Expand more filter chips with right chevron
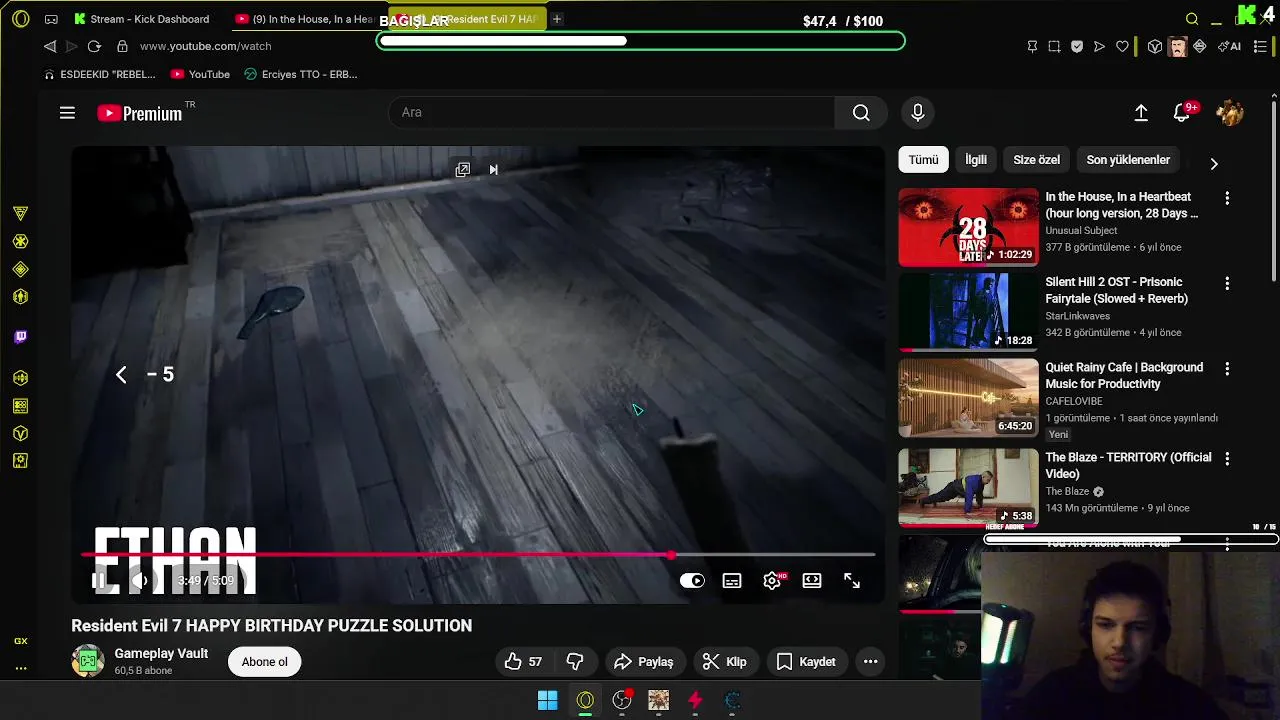The image size is (1280, 720). click(x=1214, y=163)
